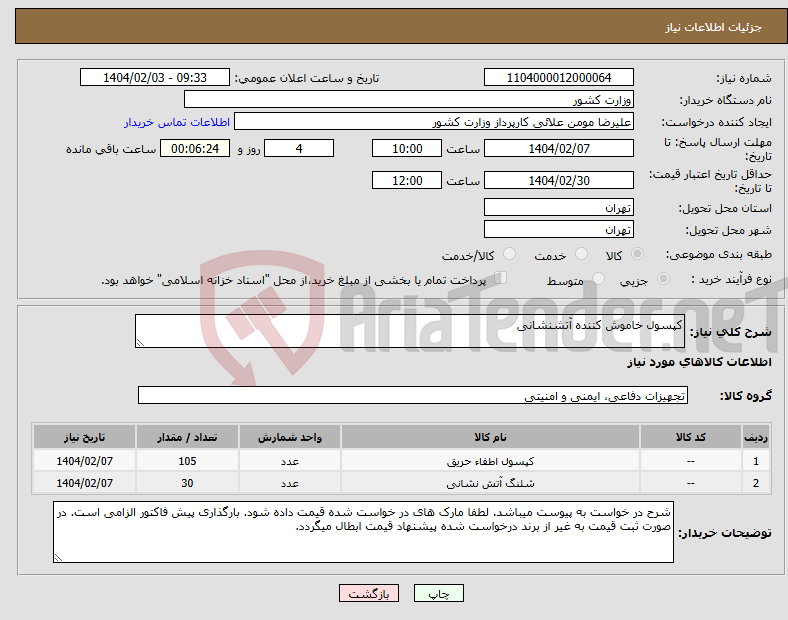Screen dimensions: 788x620
Task: Click the بازگشت back button
Action: click(369, 593)
